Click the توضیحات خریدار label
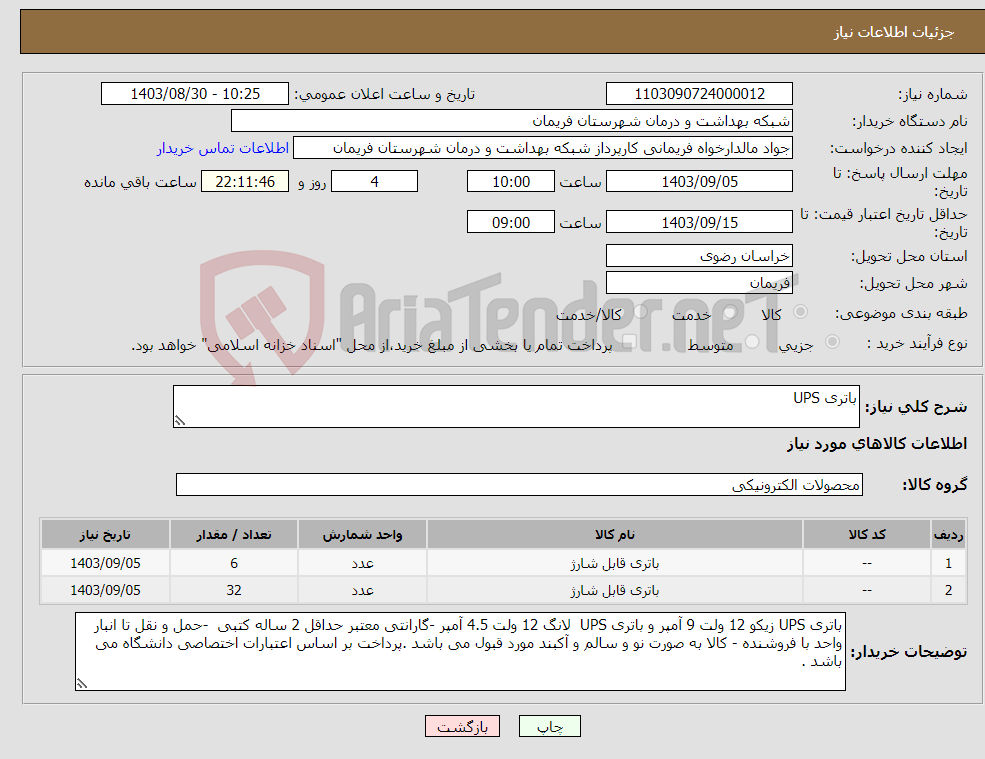The image size is (985, 759). click(x=908, y=652)
